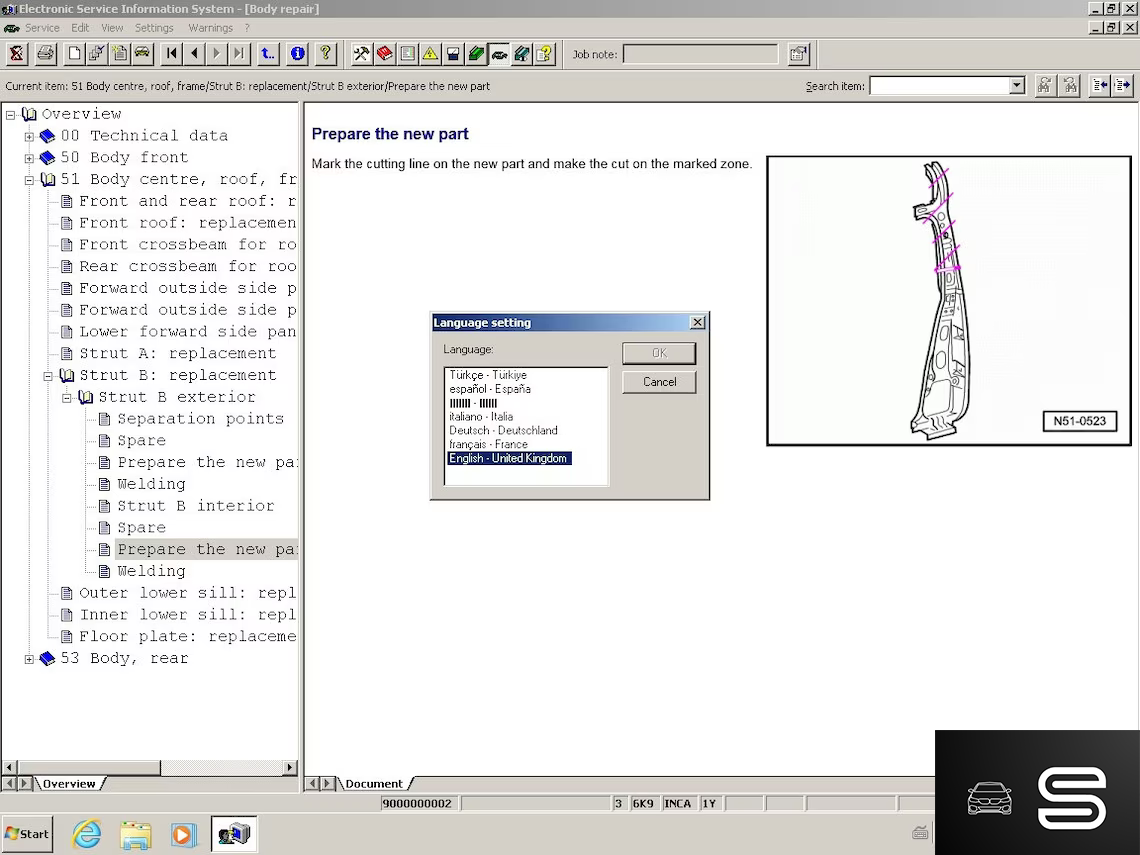Collapse the Strut B: replacement node
This screenshot has height=855, width=1140.
coord(48,376)
